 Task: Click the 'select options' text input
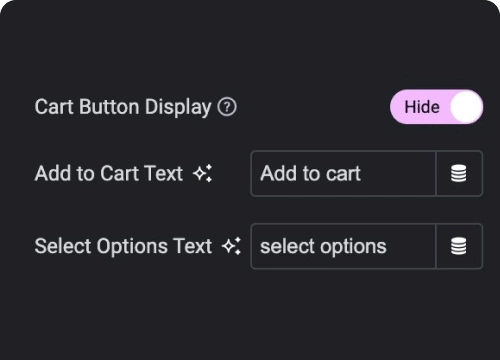click(x=343, y=246)
